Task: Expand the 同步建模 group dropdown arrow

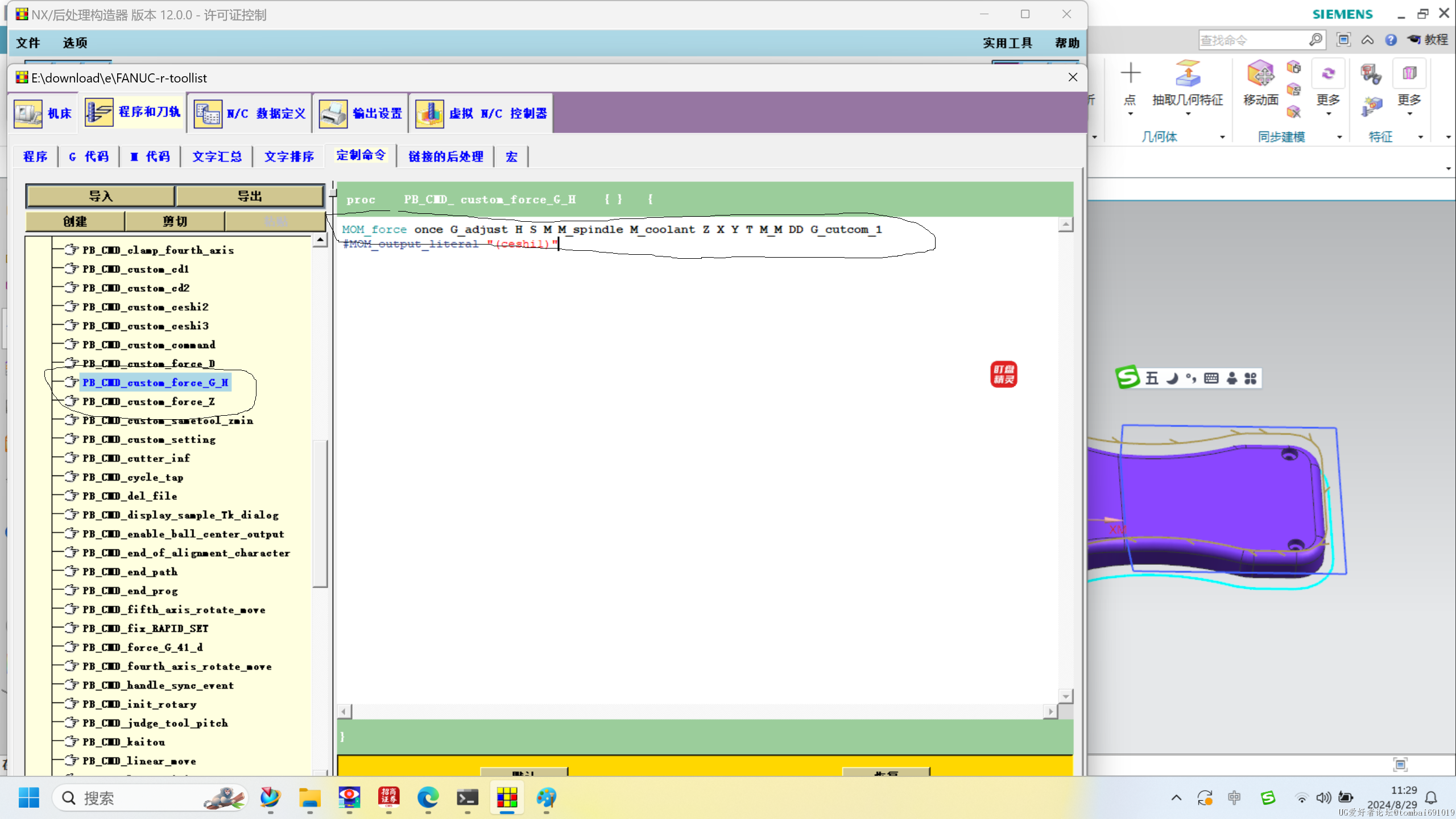Action: [1339, 137]
